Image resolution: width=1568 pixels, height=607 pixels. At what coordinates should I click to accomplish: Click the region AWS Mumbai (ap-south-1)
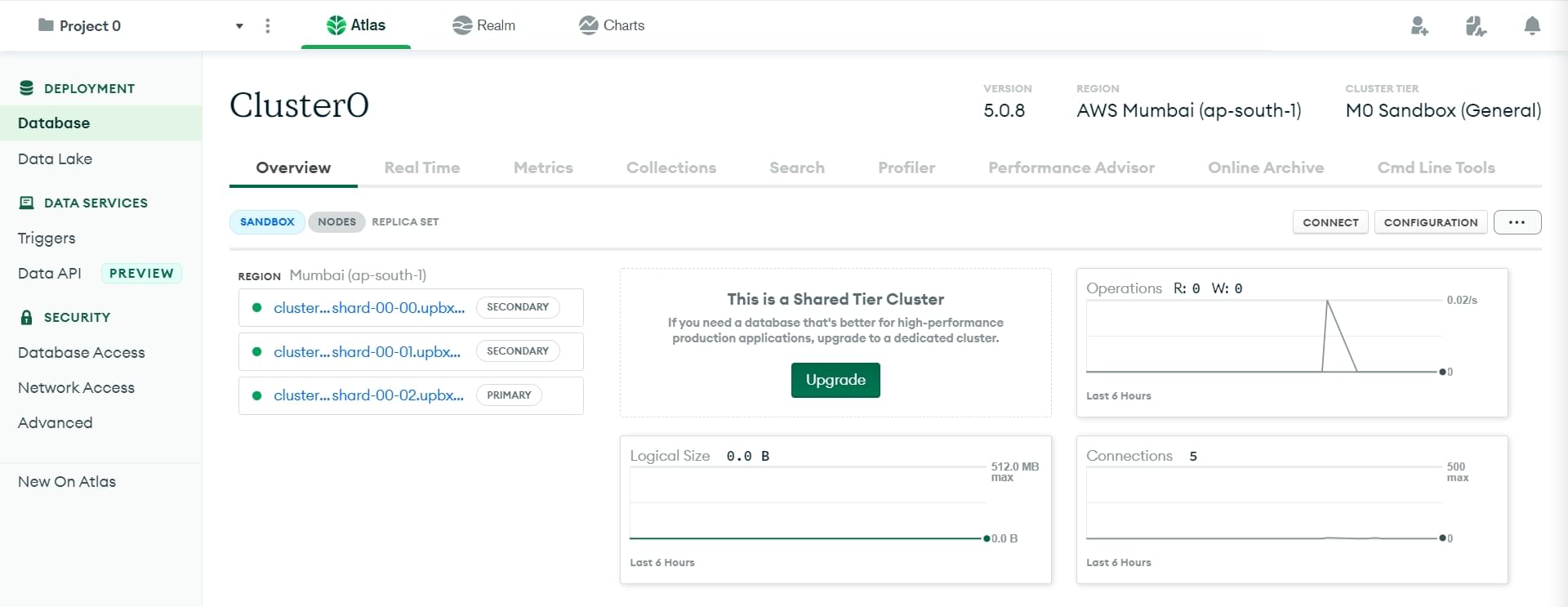pos(1189,110)
